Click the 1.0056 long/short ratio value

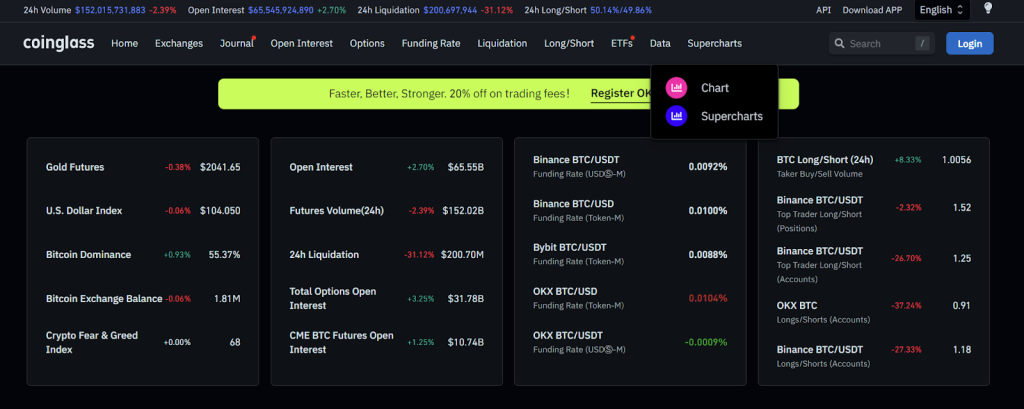(956, 160)
